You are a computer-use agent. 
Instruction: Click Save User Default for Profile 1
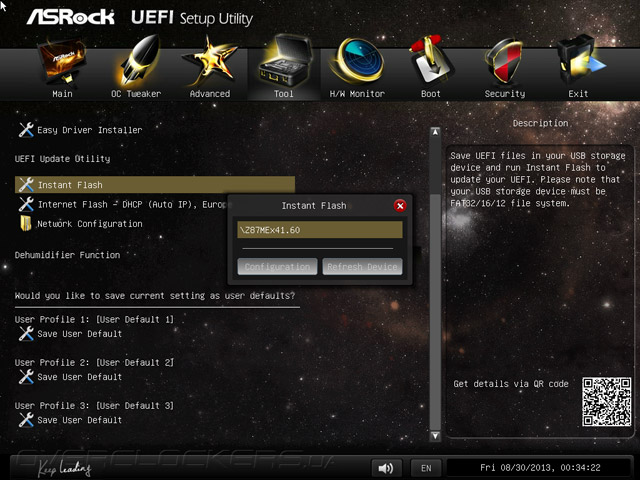(80, 334)
